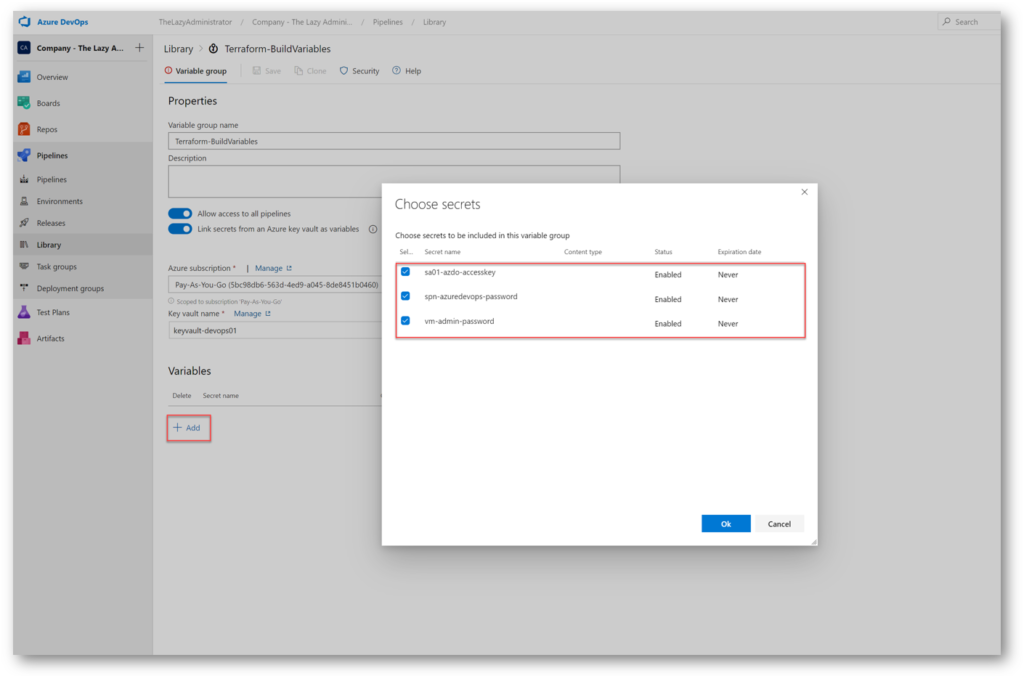Click the Environments icon in sidebar
This screenshot has width=1024, height=676.
[24, 201]
